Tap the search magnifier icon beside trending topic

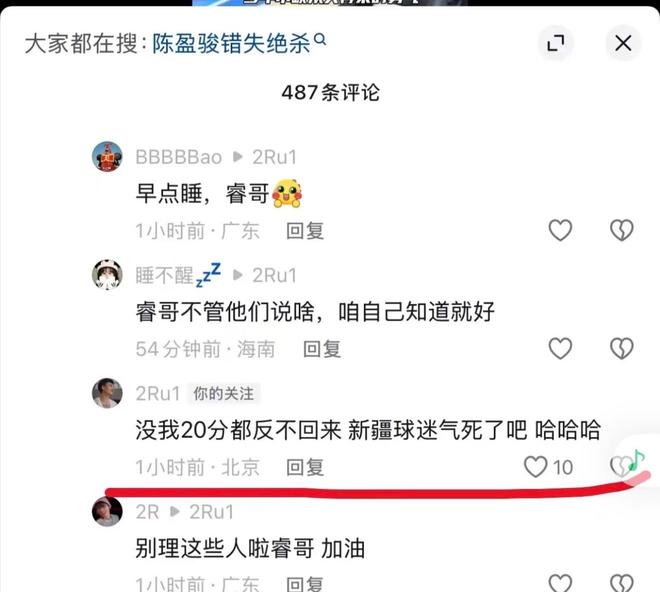320,40
